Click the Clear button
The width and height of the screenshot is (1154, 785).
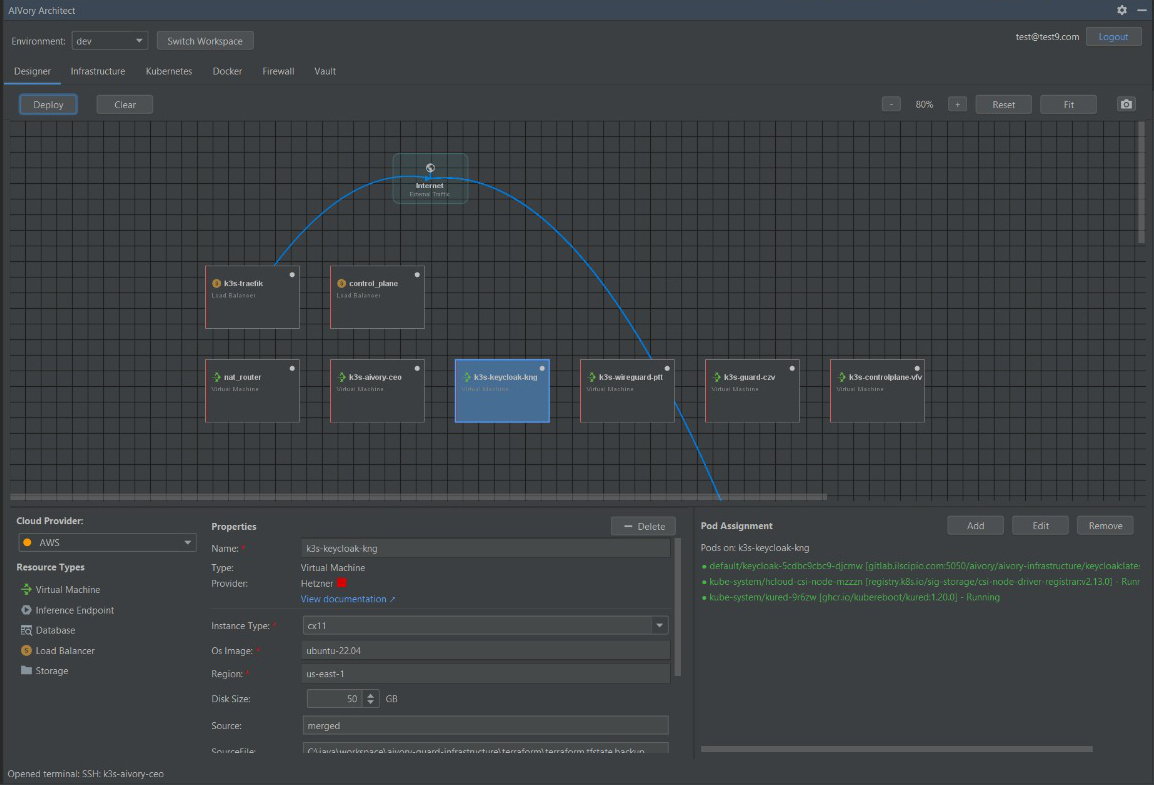click(x=125, y=104)
